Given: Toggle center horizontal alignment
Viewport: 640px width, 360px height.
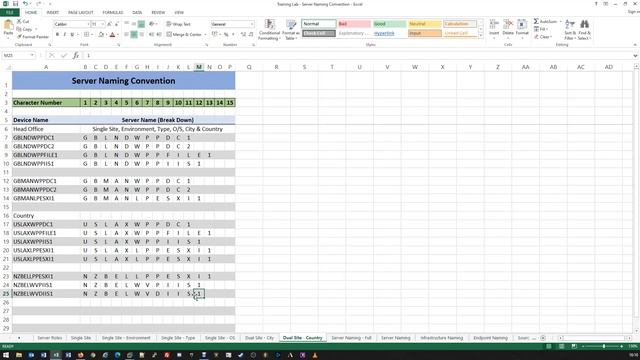Looking at the screenshot, I should tap(134, 35).
